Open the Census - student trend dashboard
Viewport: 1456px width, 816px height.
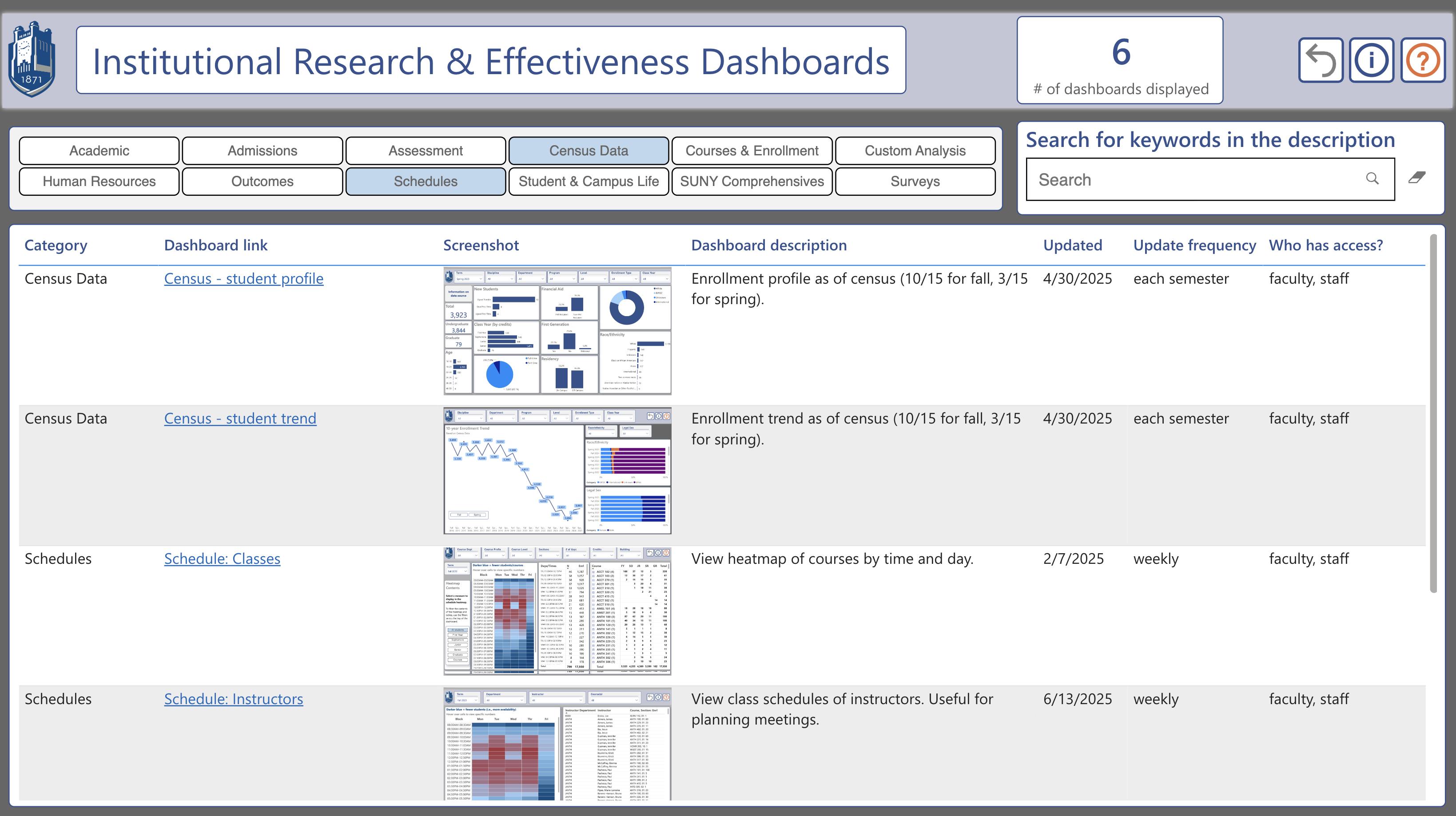coord(240,418)
